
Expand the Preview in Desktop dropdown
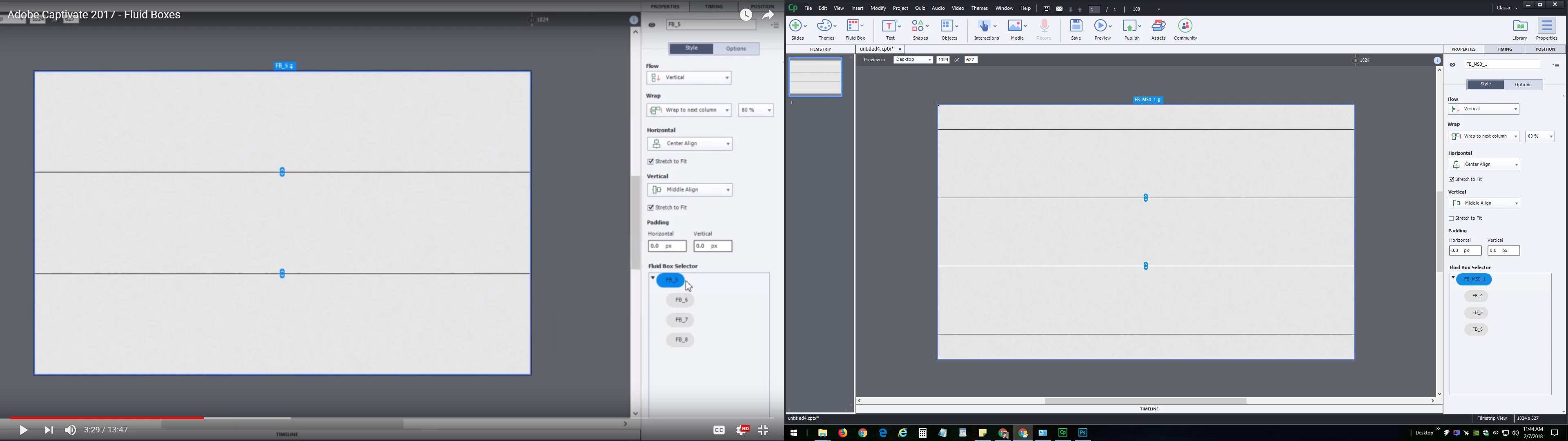pos(913,60)
